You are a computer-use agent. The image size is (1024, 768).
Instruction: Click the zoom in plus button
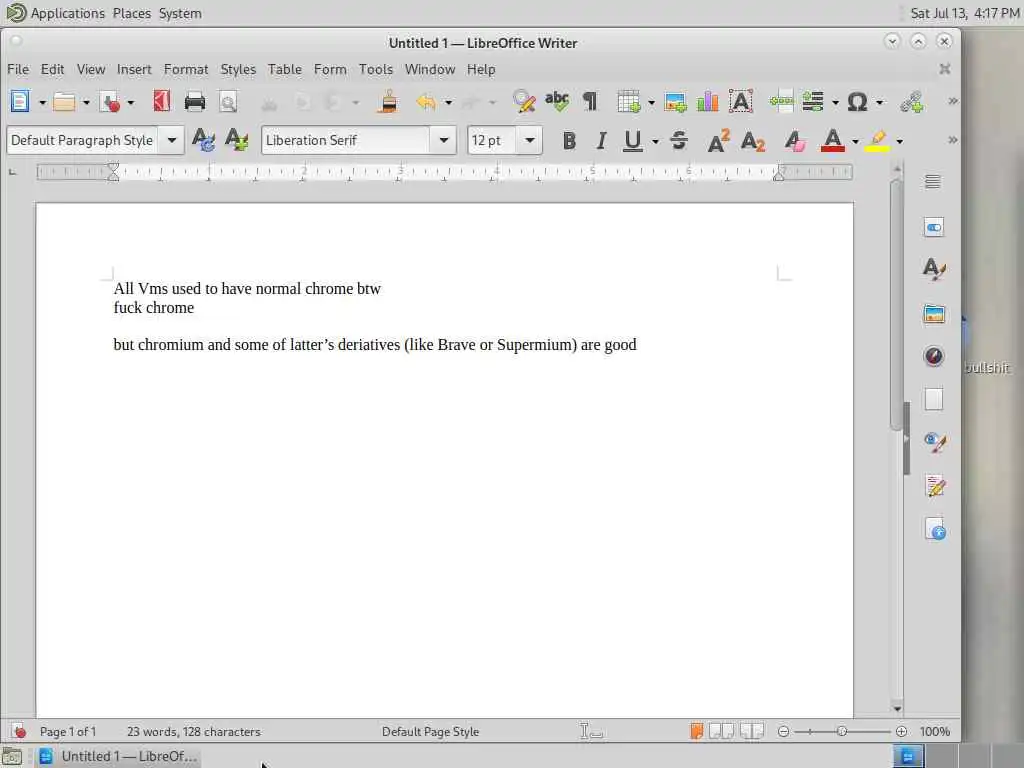[901, 731]
